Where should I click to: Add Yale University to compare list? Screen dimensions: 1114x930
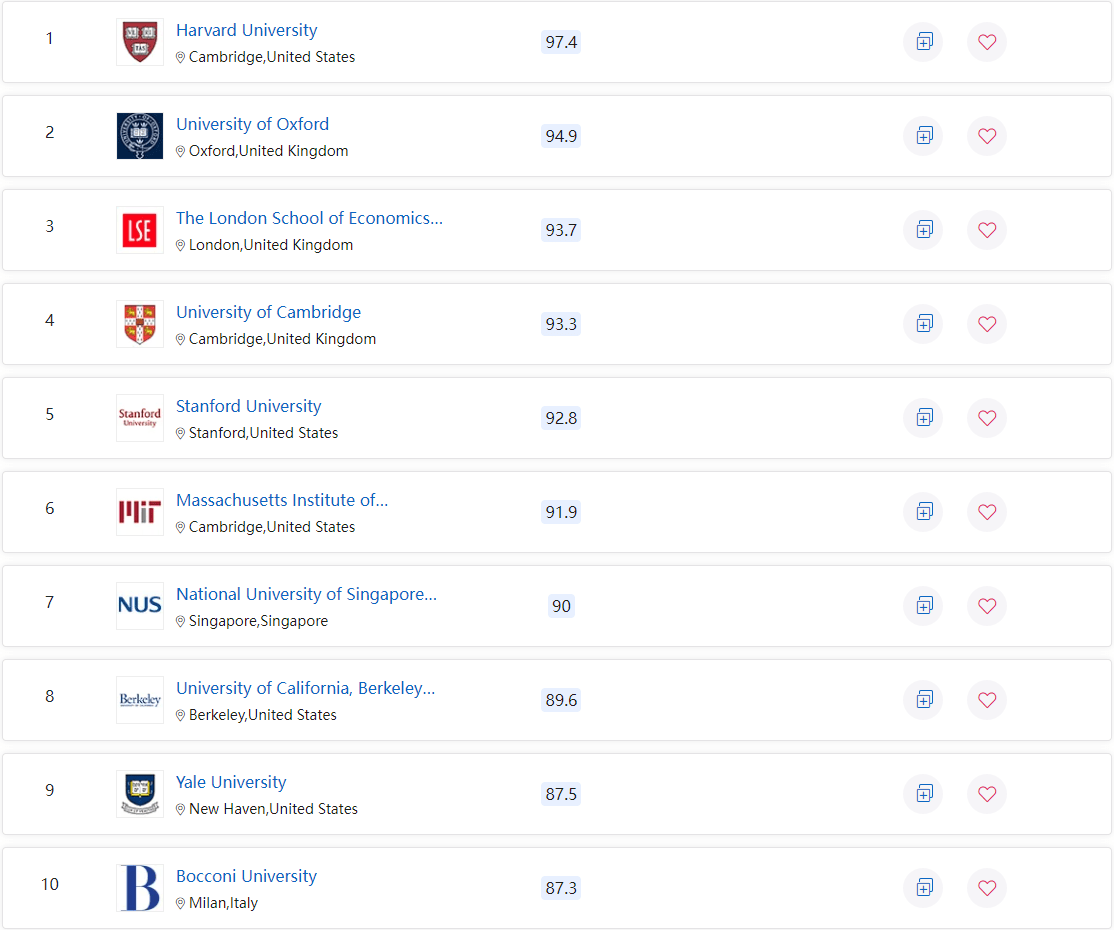923,794
